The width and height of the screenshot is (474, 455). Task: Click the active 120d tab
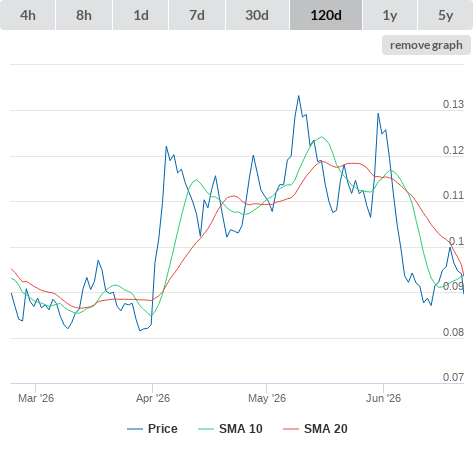coord(326,15)
